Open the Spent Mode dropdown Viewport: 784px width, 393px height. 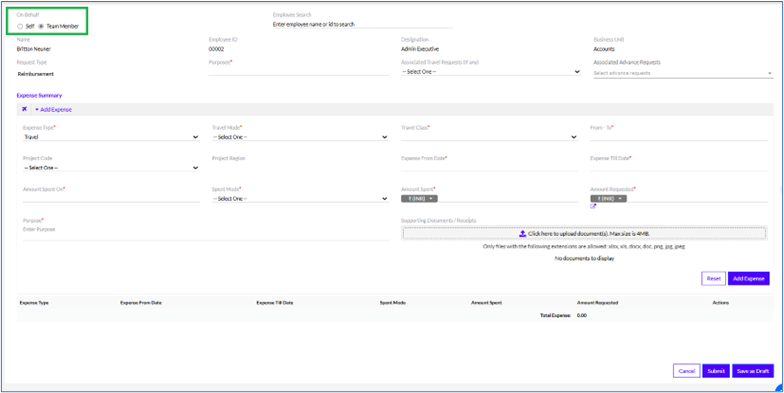(300, 198)
